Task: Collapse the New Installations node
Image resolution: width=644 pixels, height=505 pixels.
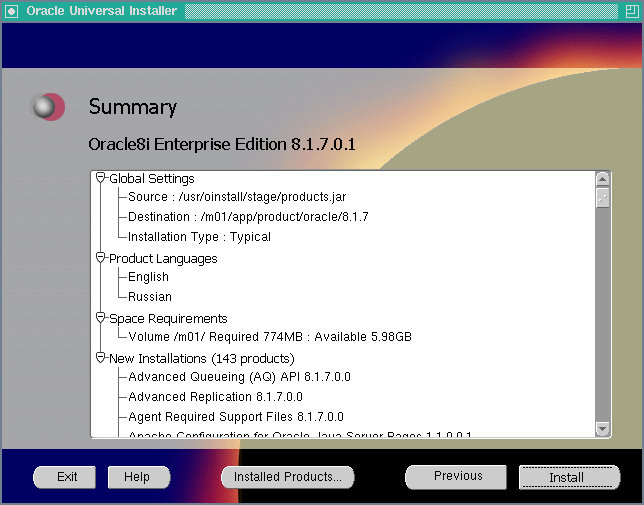Action: (100, 358)
